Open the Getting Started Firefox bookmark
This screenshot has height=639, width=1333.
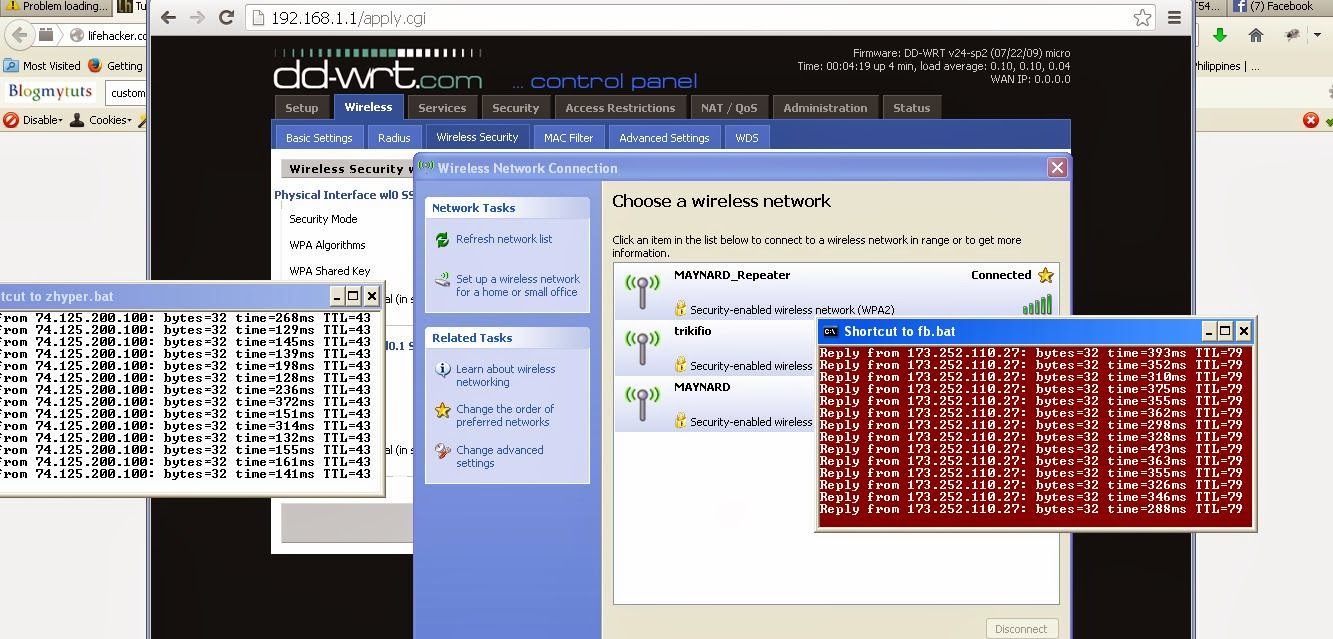coord(116,66)
